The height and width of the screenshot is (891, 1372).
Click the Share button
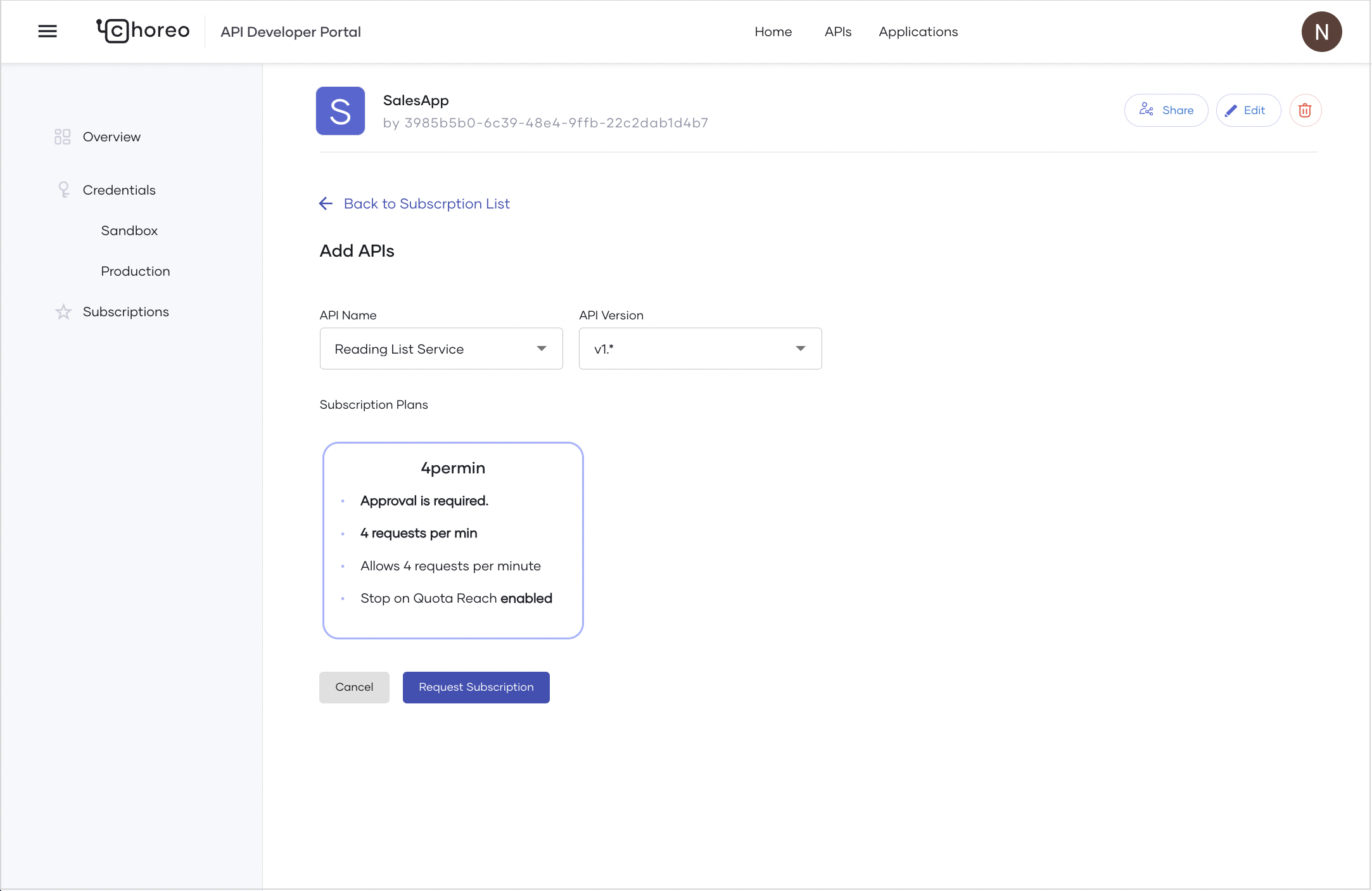[x=1166, y=110]
